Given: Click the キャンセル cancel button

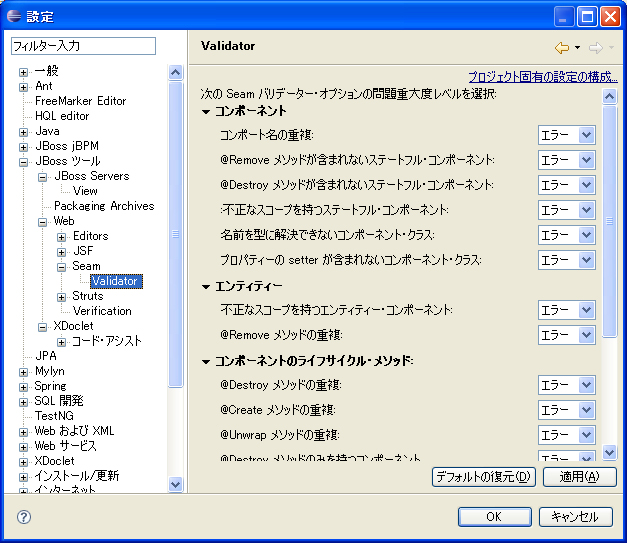Looking at the screenshot, I should [575, 517].
